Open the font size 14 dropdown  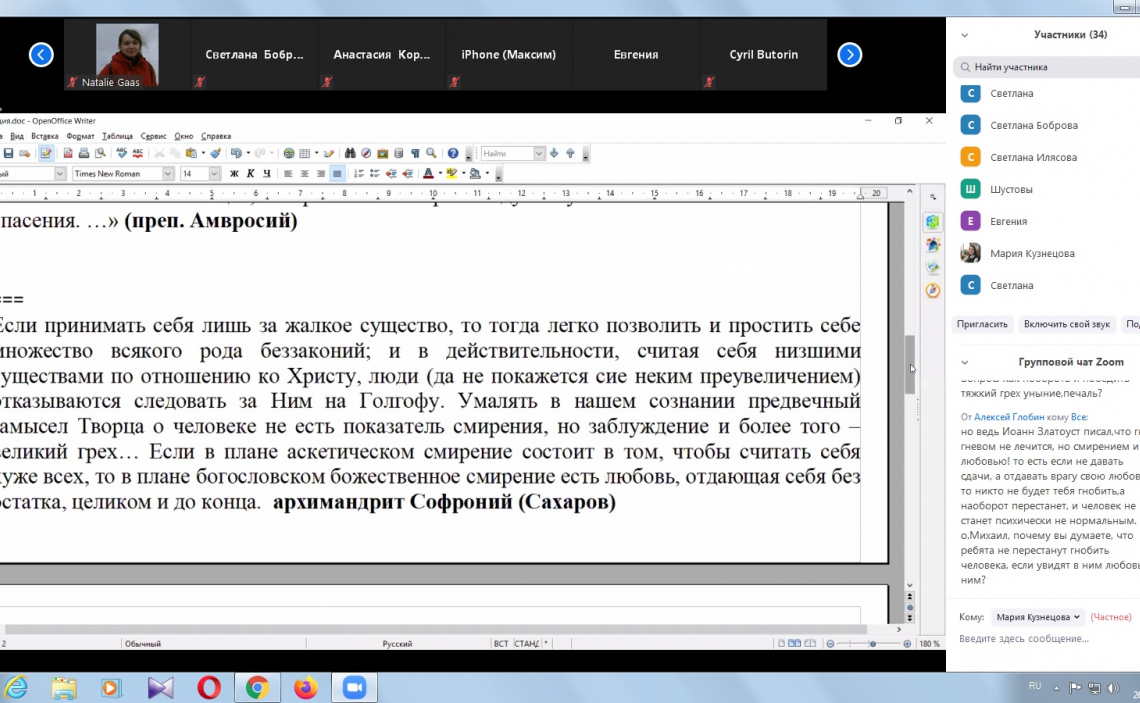click(x=214, y=174)
